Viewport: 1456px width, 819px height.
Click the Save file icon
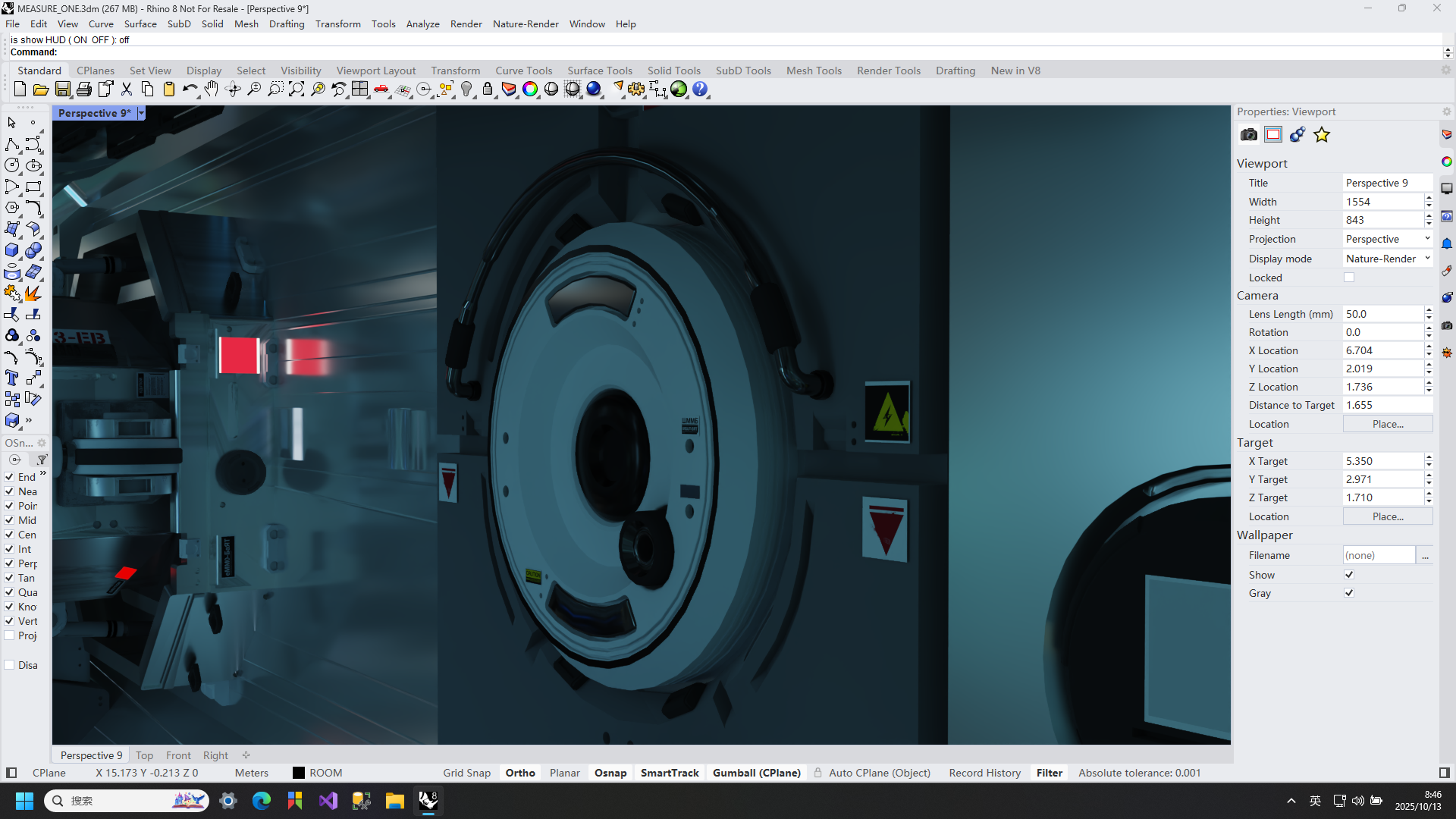tap(62, 89)
